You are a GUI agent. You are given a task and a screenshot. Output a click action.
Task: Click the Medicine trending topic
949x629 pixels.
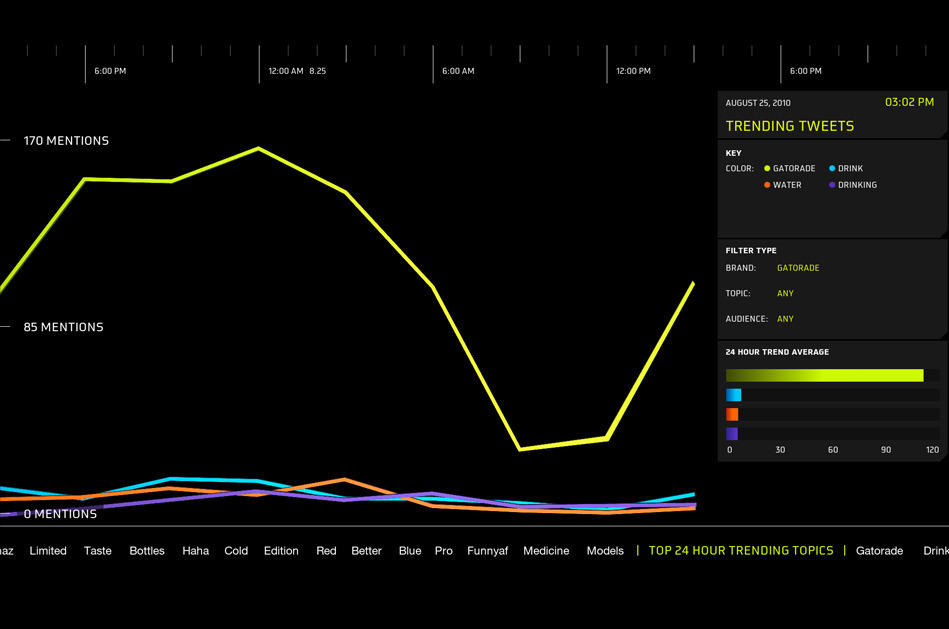coord(546,551)
